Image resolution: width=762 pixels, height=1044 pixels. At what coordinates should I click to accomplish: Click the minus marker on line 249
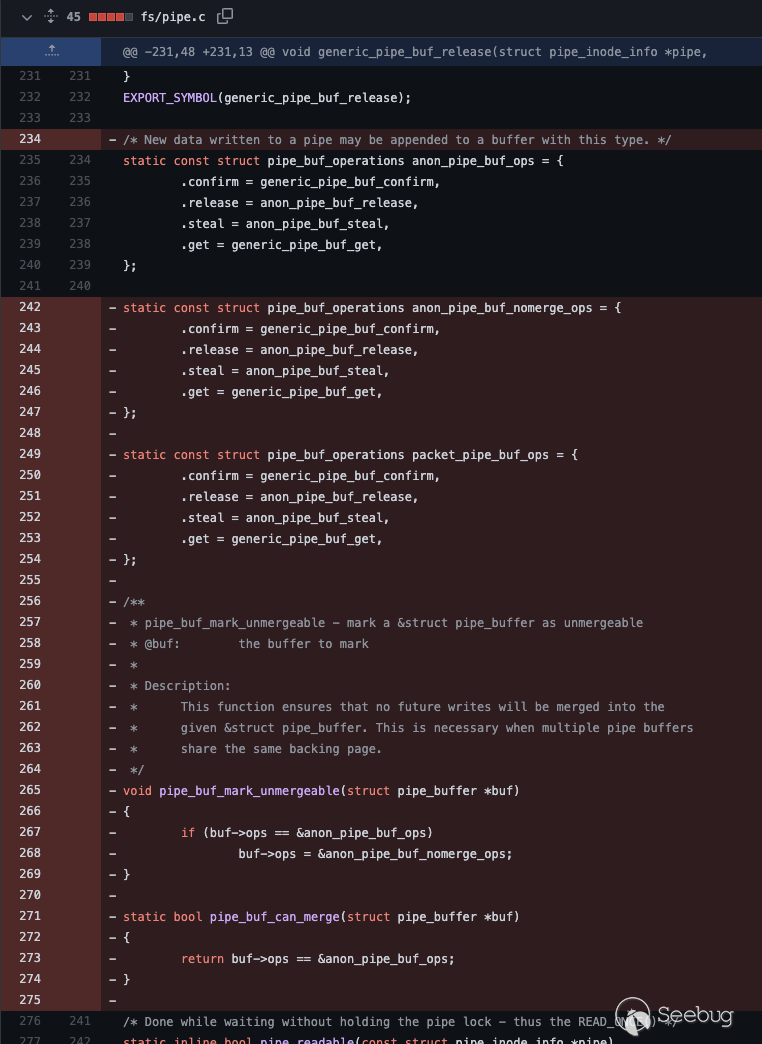[112, 454]
